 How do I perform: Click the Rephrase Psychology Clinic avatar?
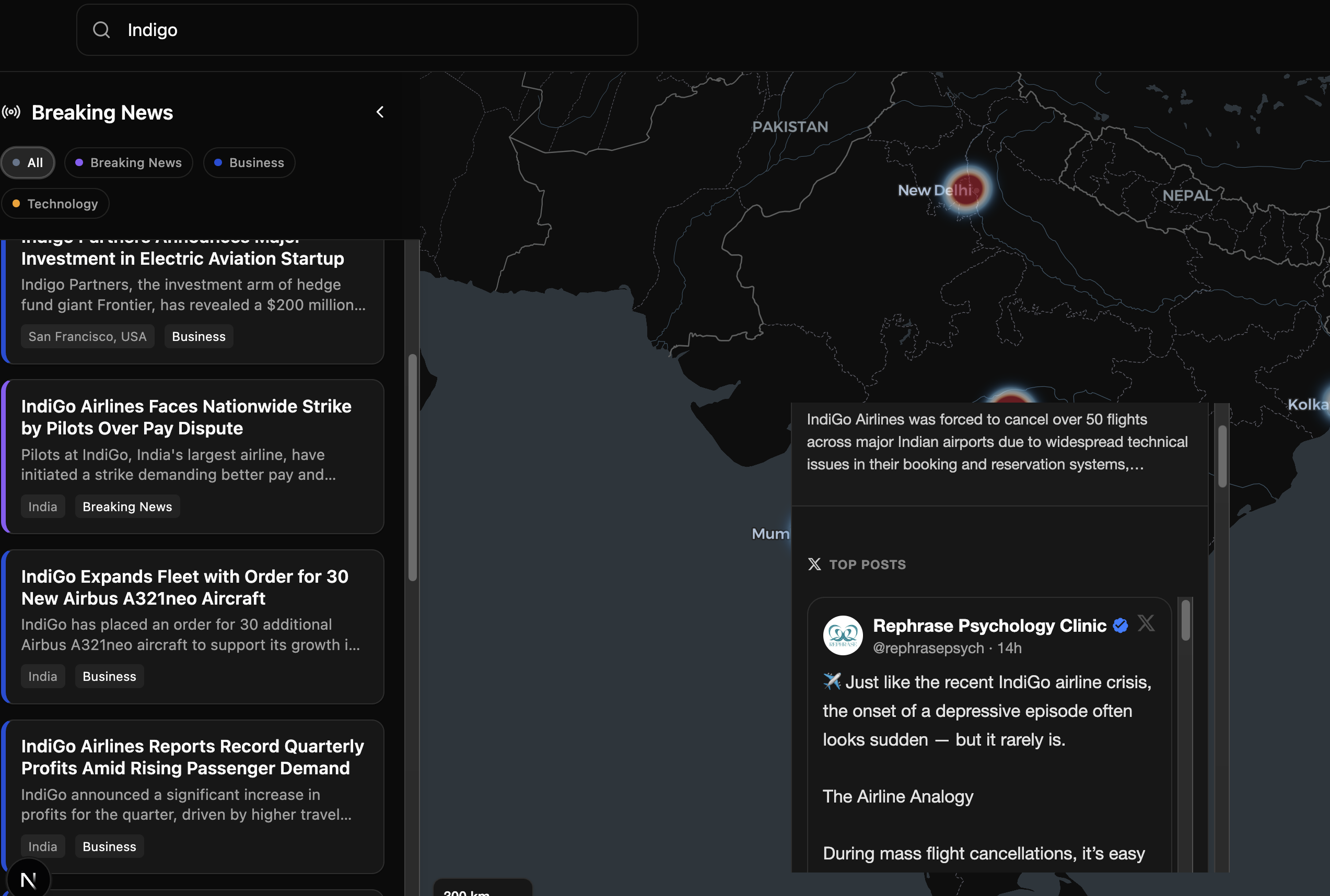click(x=843, y=635)
